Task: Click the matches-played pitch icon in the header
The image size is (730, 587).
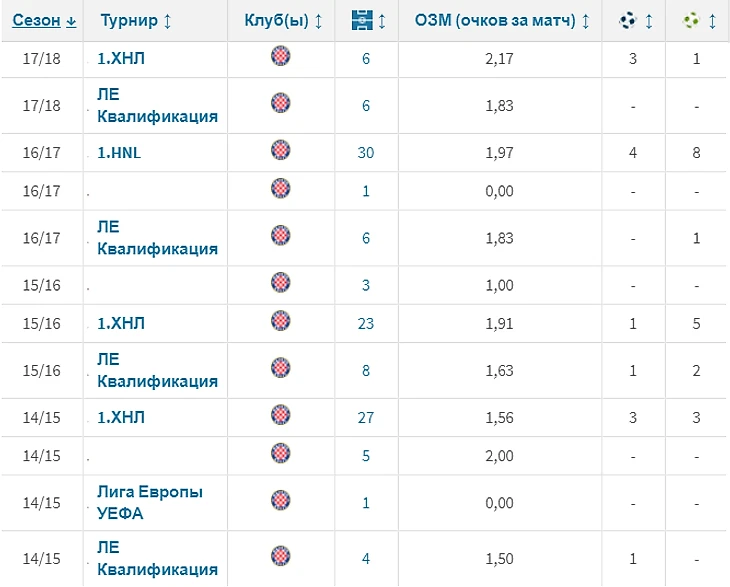Action: pyautogui.click(x=365, y=20)
